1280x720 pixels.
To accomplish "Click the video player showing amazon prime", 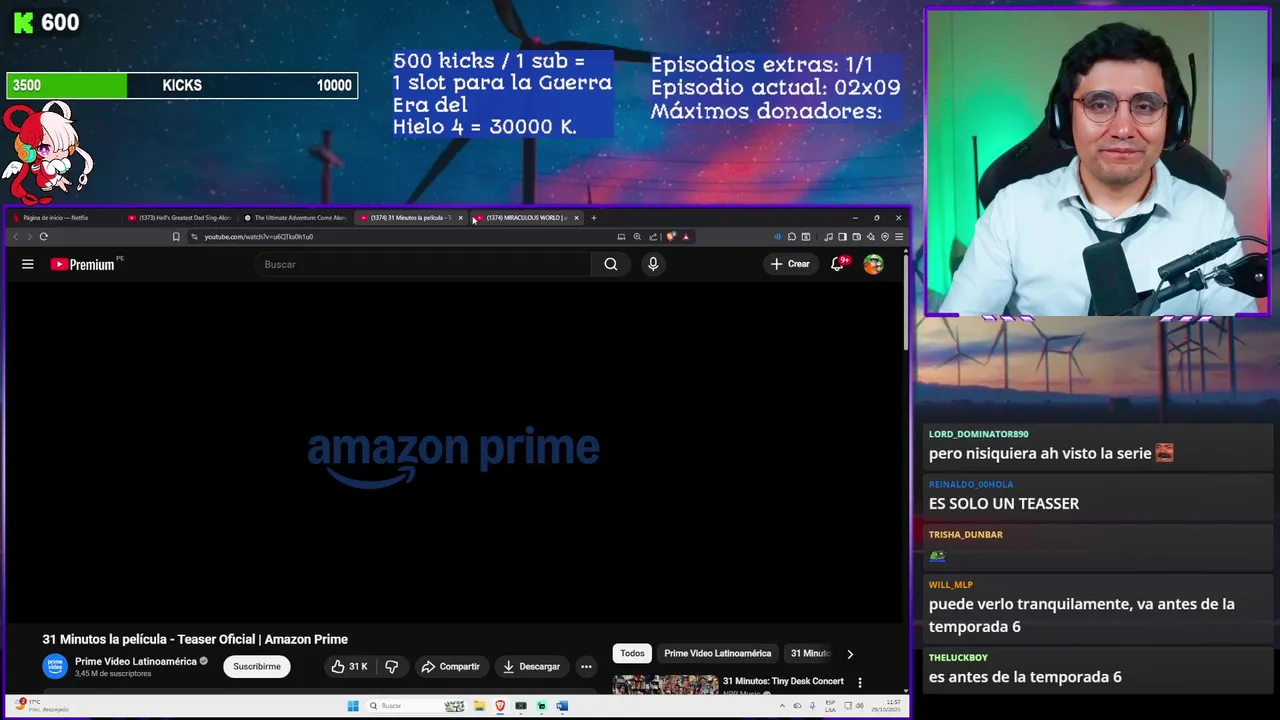I will coord(454,453).
